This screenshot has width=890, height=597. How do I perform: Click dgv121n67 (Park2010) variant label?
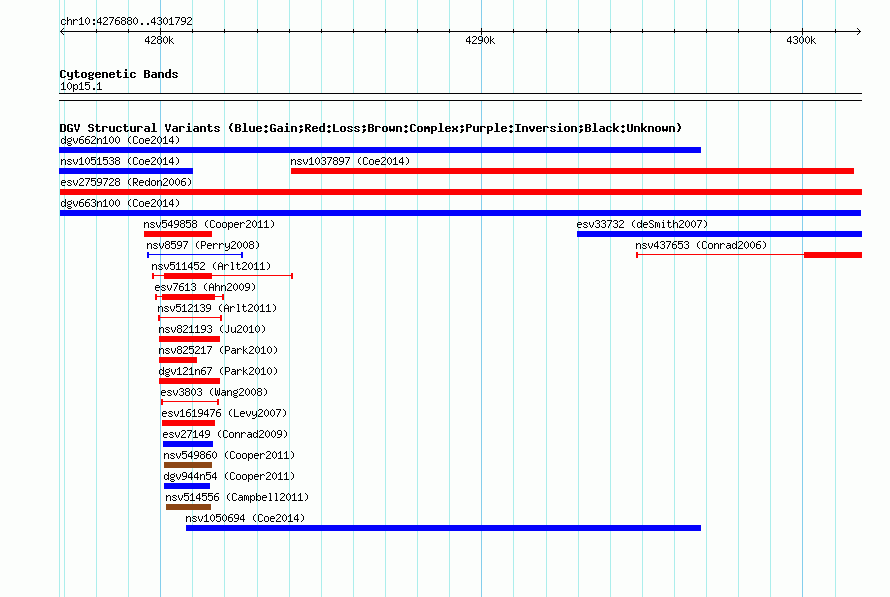point(218,371)
